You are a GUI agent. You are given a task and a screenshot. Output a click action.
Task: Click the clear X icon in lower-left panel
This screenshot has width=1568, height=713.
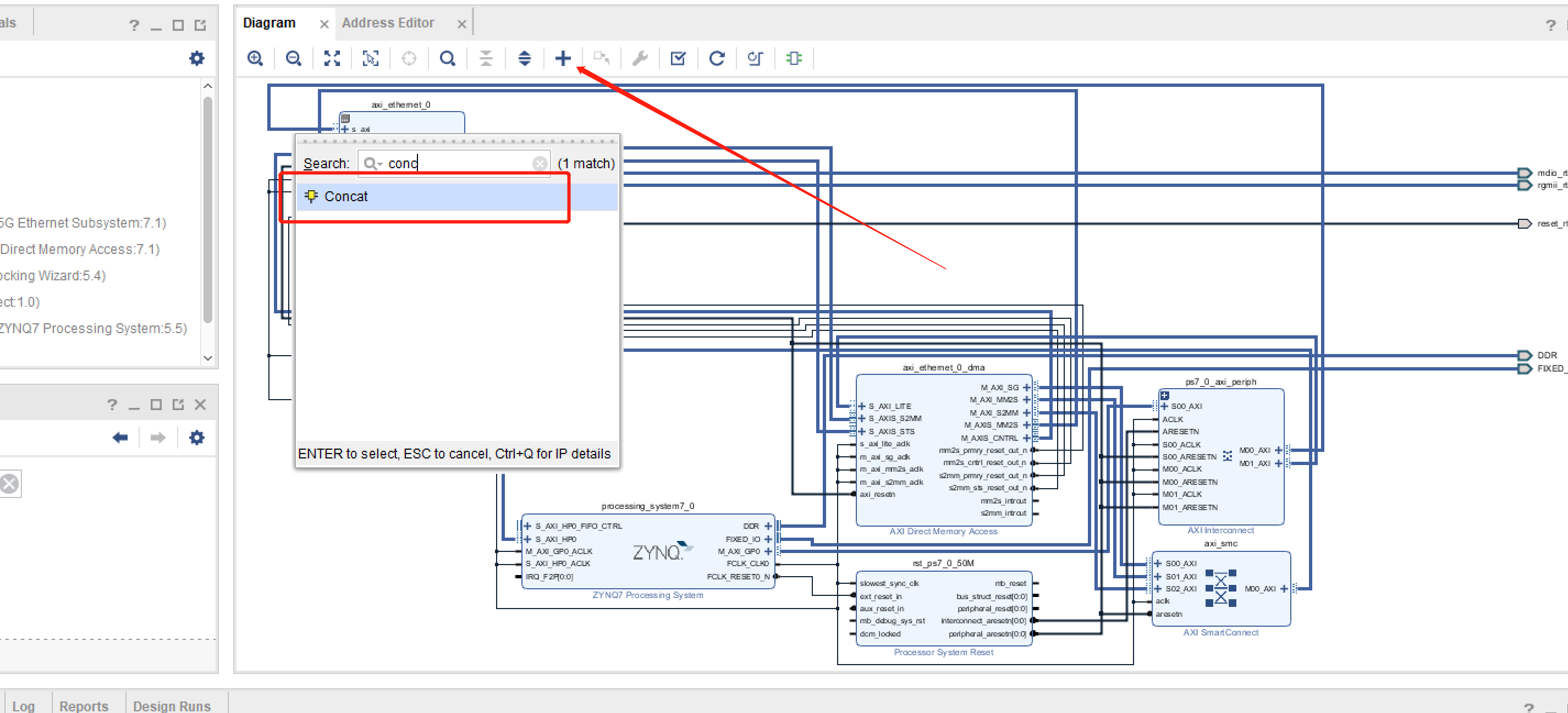(9, 484)
